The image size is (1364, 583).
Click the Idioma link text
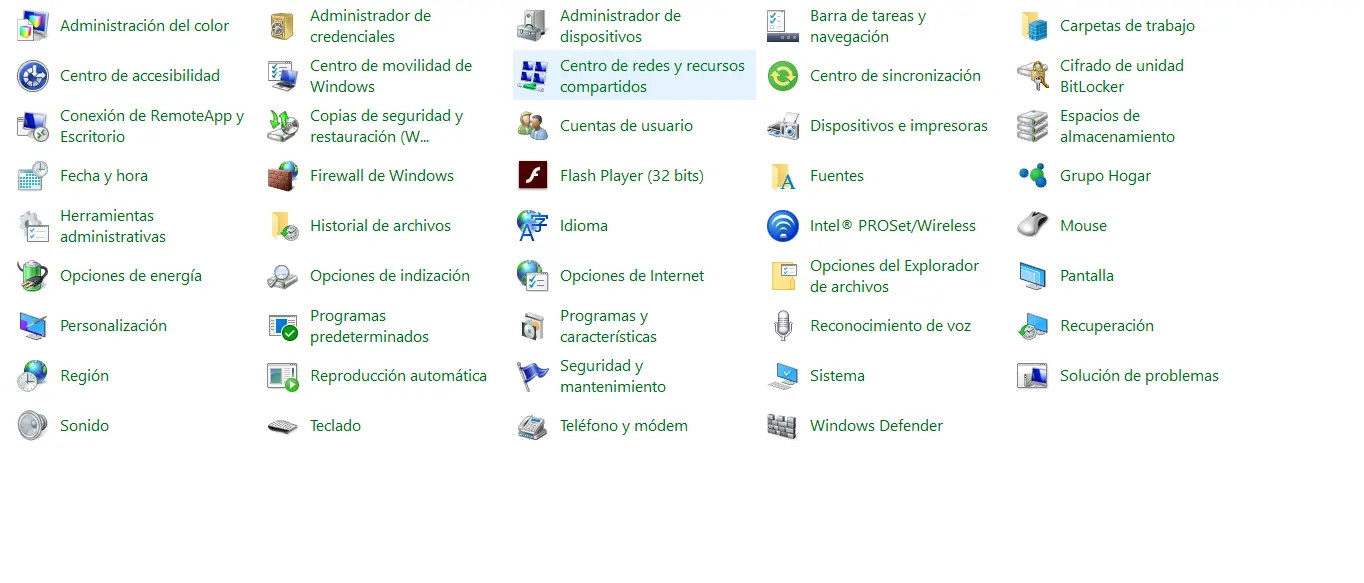click(584, 226)
